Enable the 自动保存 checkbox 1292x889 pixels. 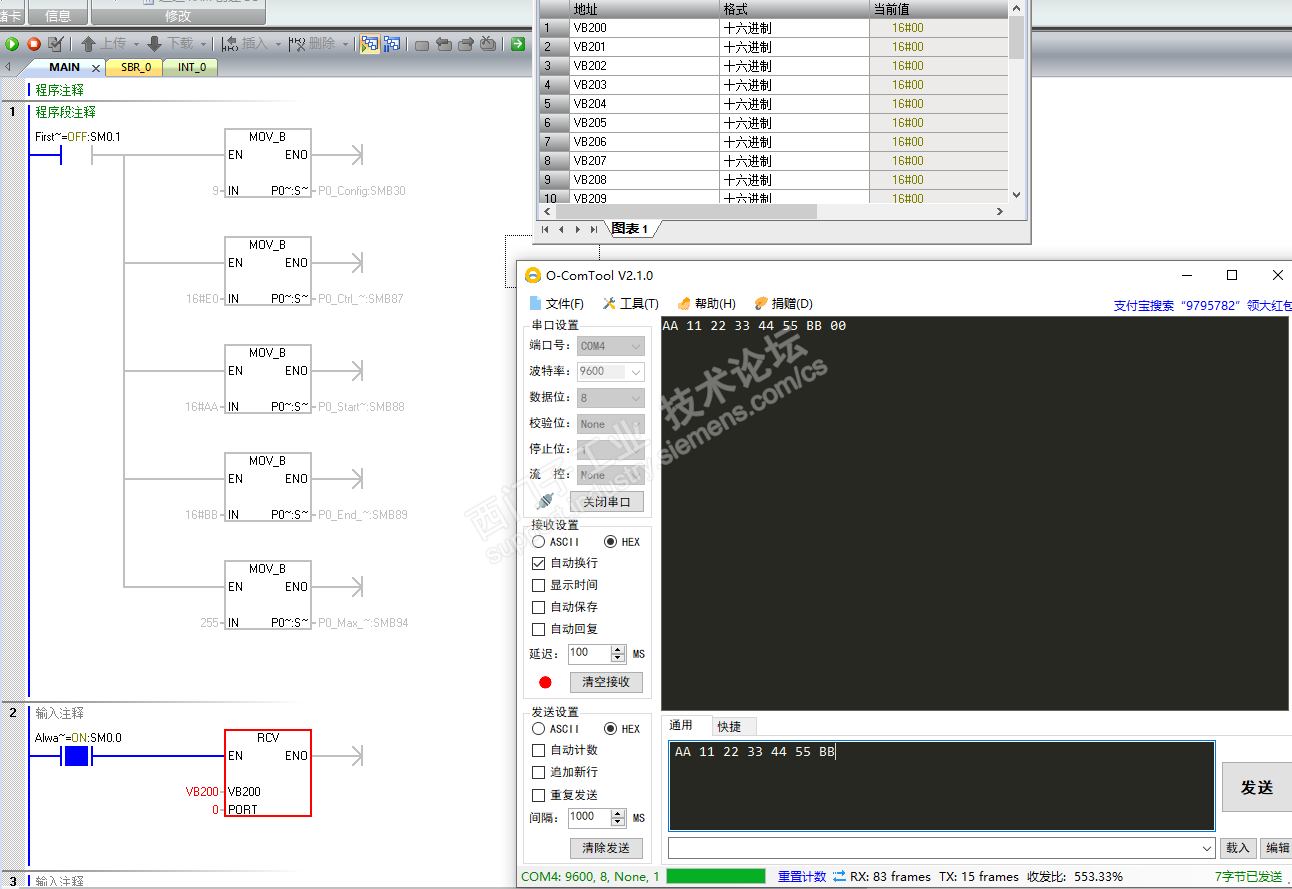click(x=539, y=608)
